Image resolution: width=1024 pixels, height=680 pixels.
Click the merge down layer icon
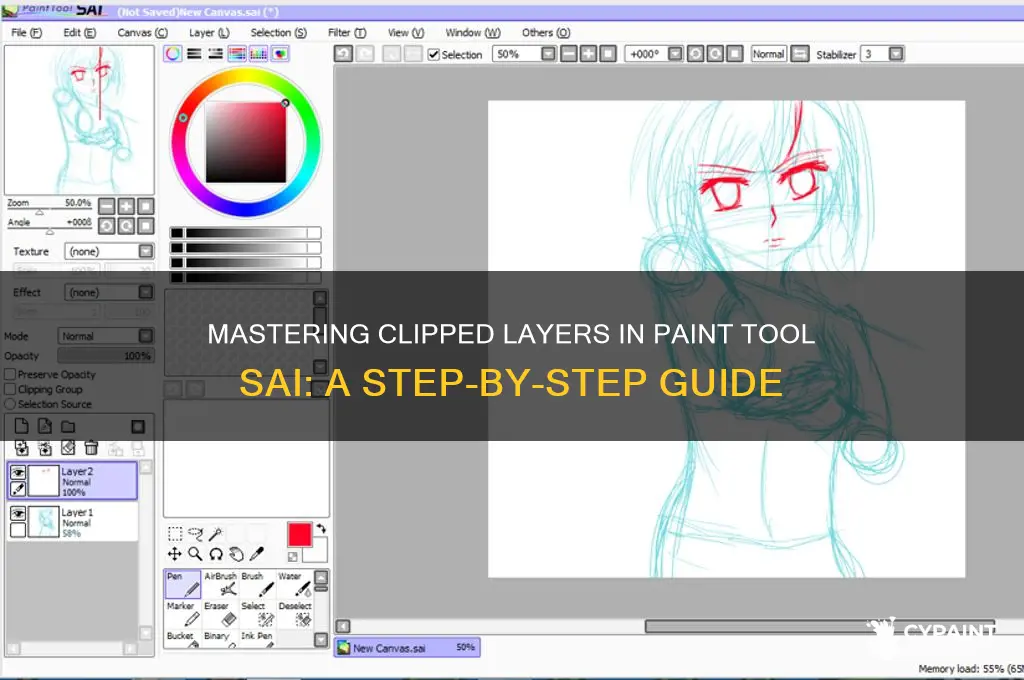(44, 448)
